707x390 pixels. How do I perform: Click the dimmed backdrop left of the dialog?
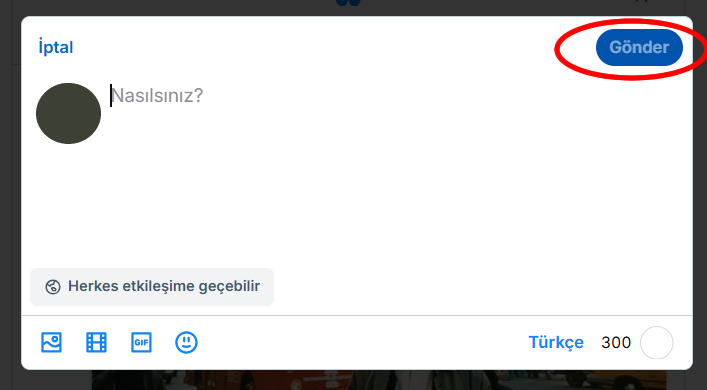click(10, 203)
